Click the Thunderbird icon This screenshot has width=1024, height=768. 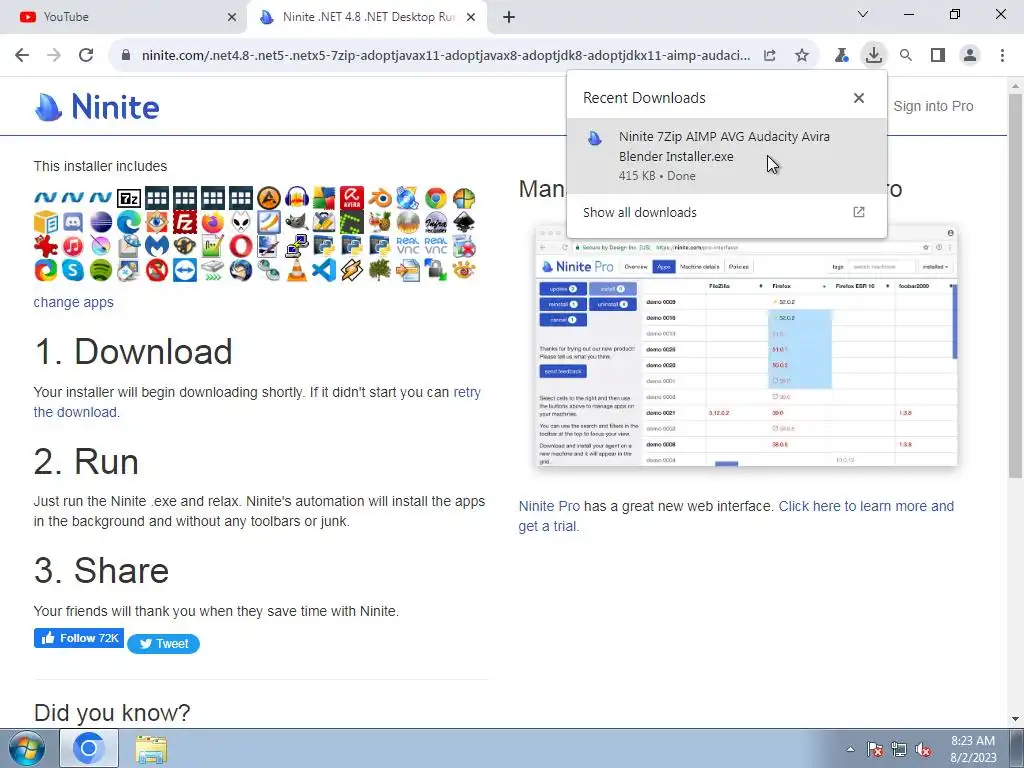(x=241, y=270)
